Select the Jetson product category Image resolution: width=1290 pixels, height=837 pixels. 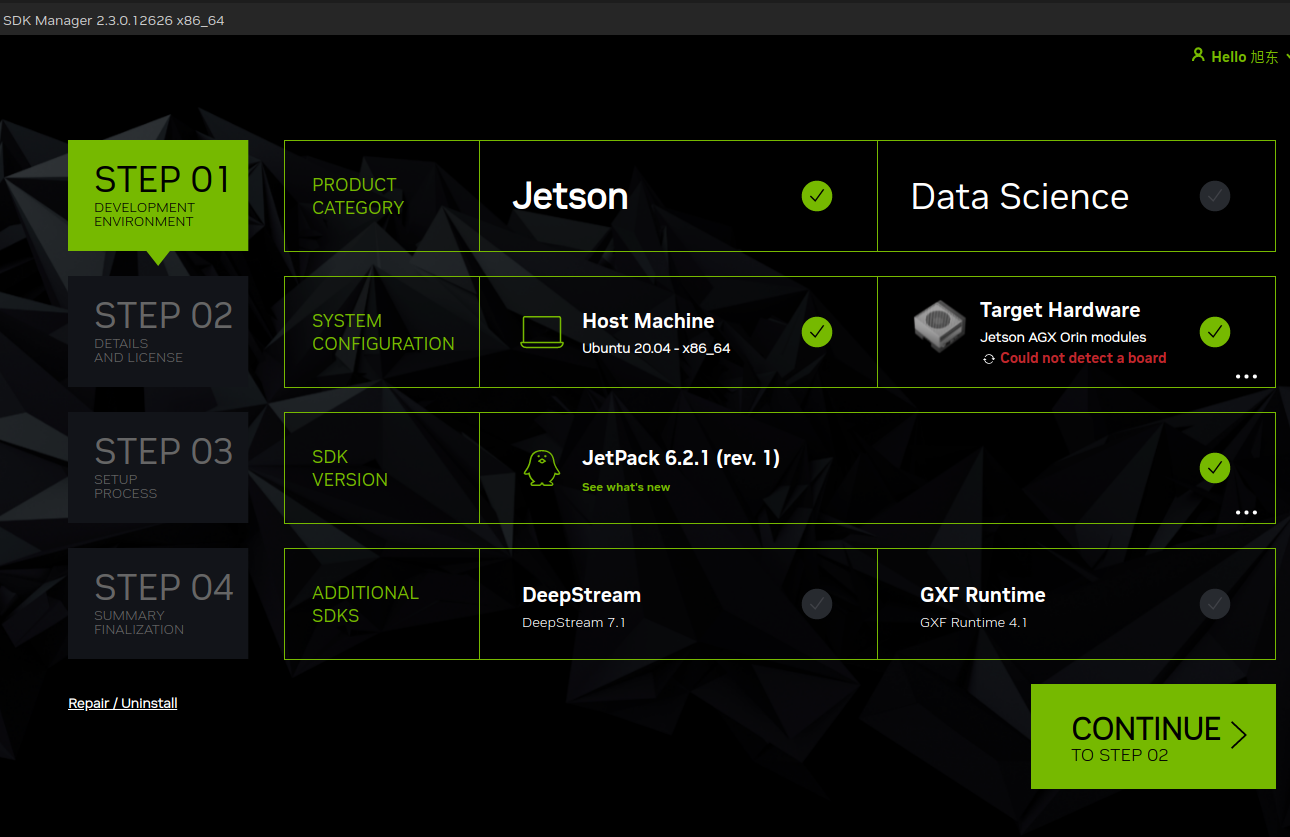[678, 196]
